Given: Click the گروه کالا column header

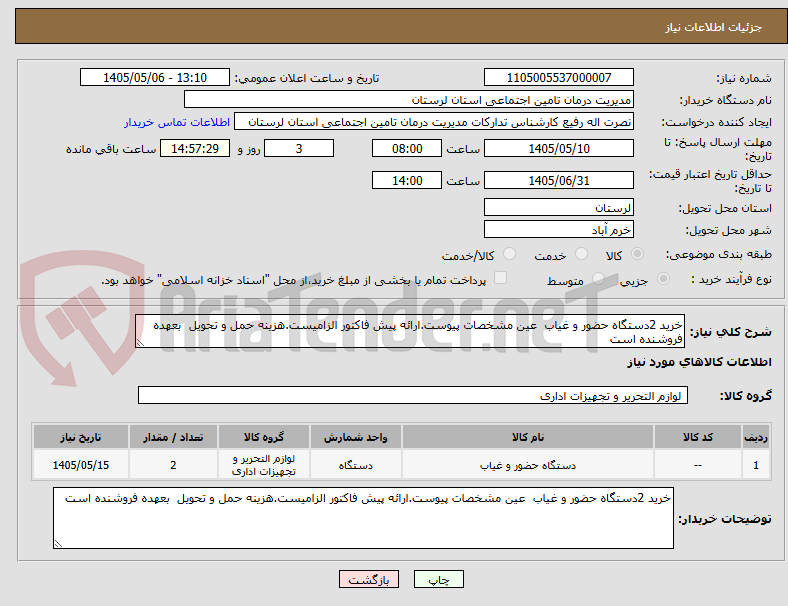Looking at the screenshot, I should [x=264, y=437].
